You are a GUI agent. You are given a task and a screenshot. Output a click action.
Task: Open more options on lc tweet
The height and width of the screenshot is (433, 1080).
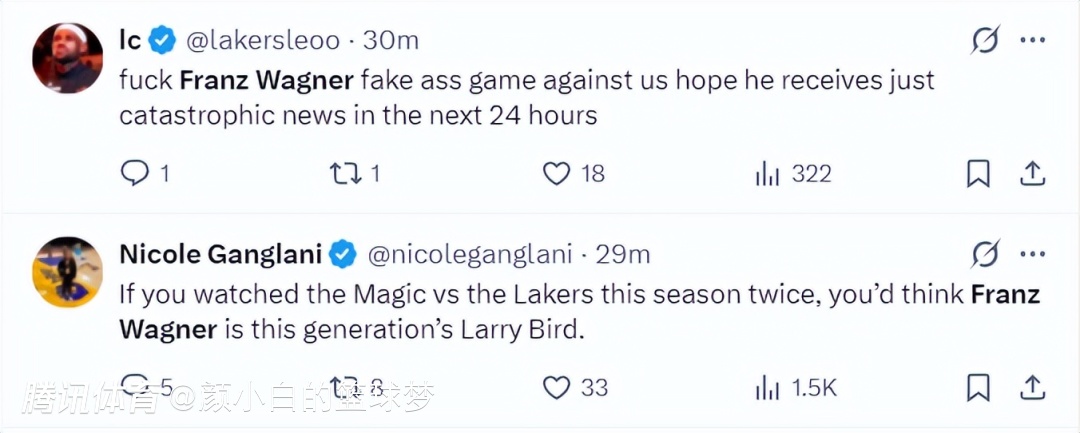1032,41
